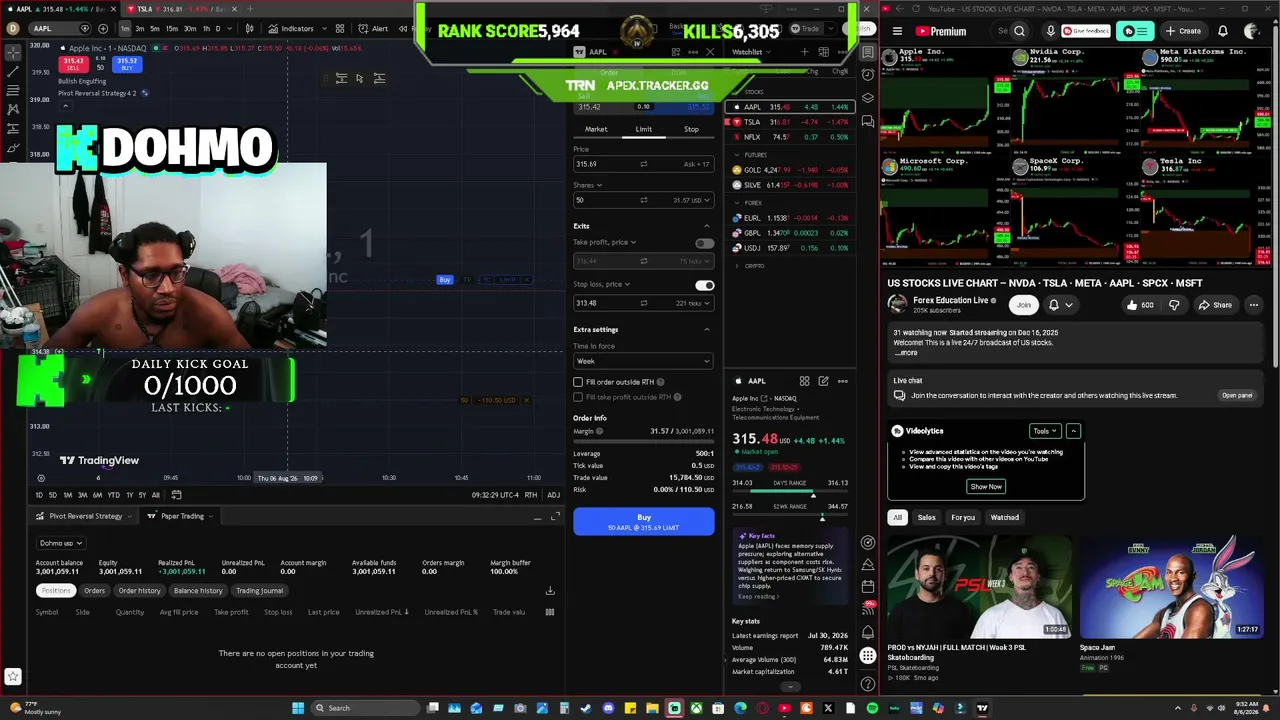Enable the Take profit toggle
The height and width of the screenshot is (720, 1280).
704,243
